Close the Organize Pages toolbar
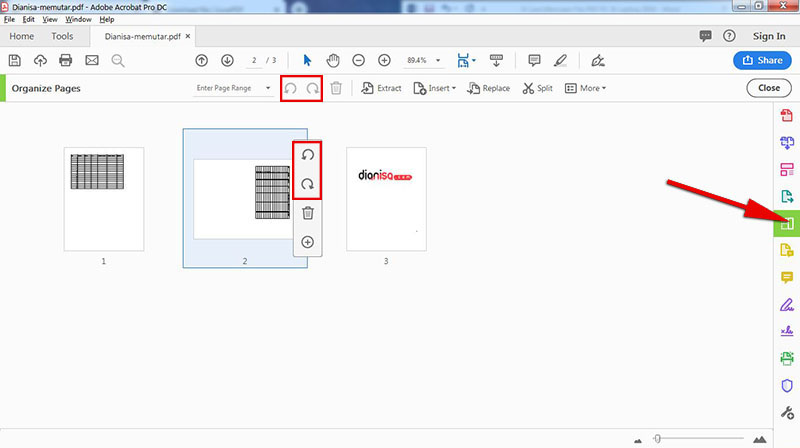The width and height of the screenshot is (800, 448). click(769, 88)
